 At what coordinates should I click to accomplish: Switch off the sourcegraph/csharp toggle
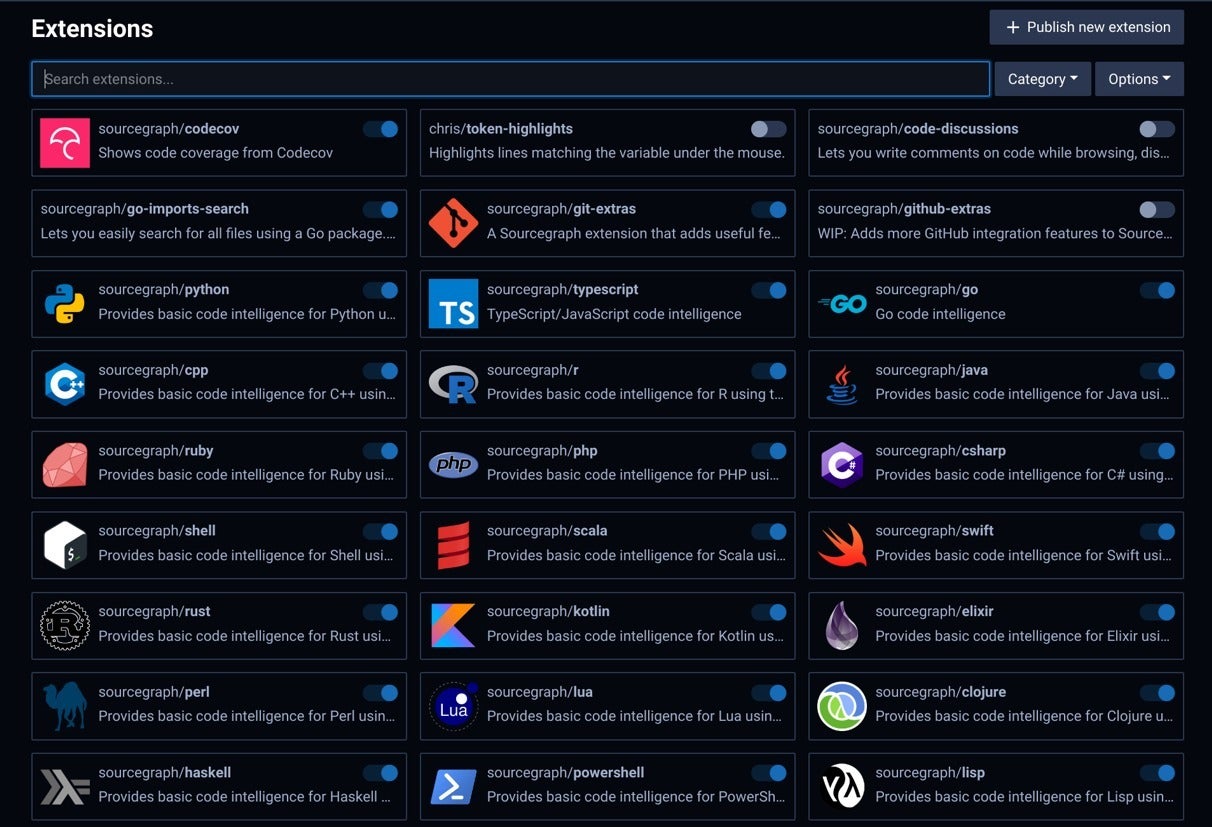pyautogui.click(x=1157, y=451)
